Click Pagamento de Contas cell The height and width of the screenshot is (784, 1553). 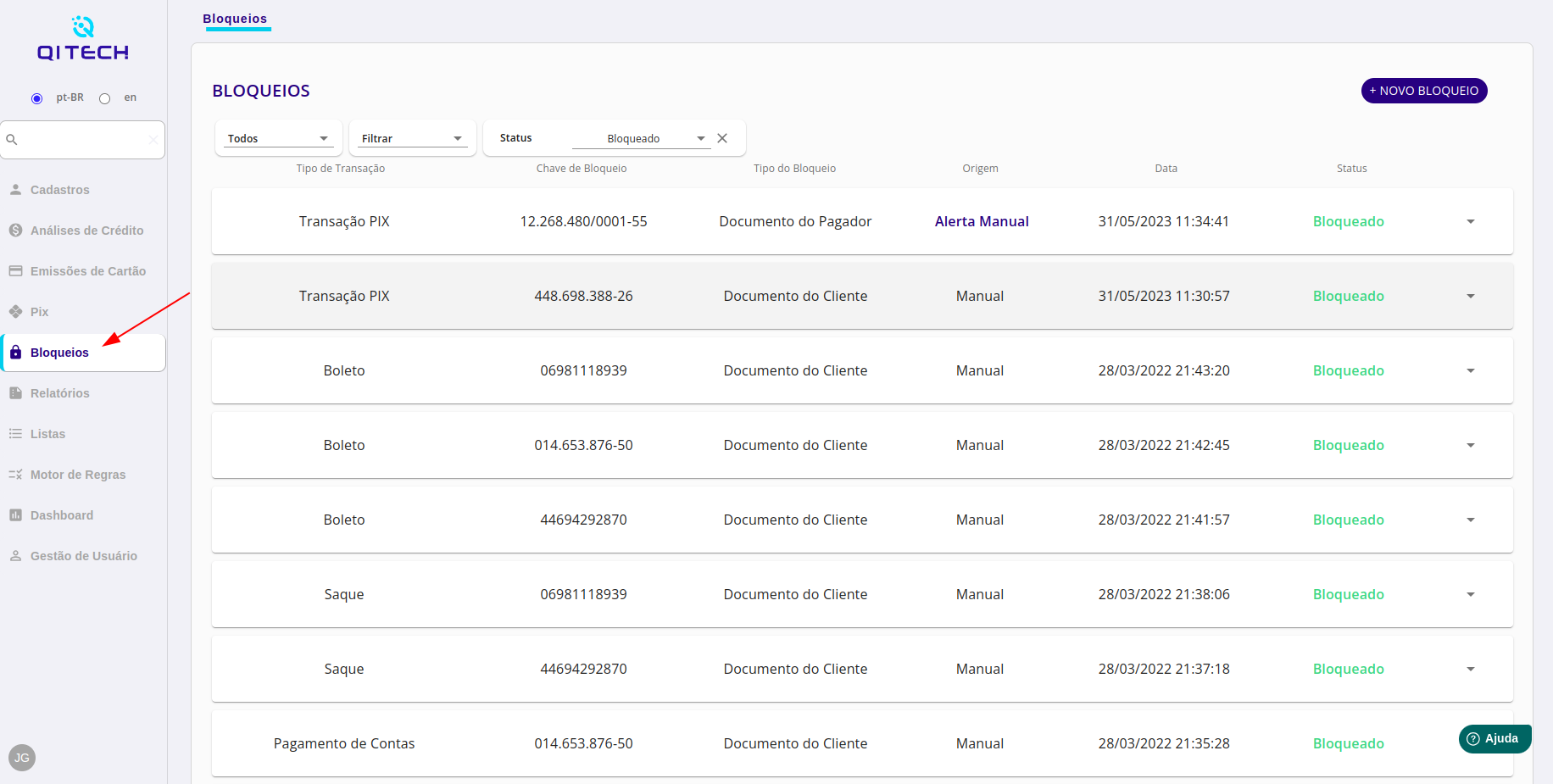point(344,743)
